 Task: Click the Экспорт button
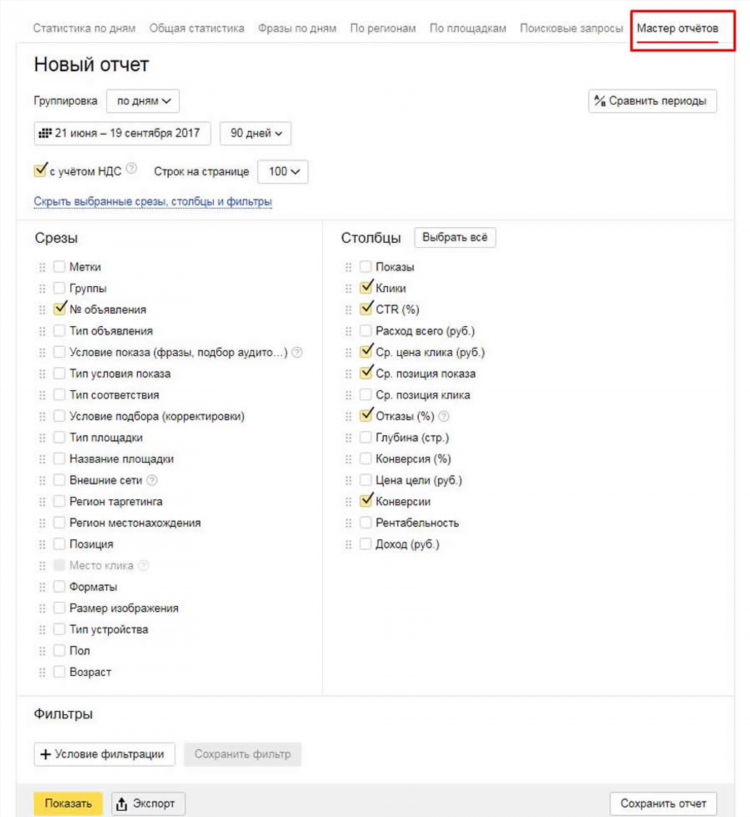[x=148, y=803]
